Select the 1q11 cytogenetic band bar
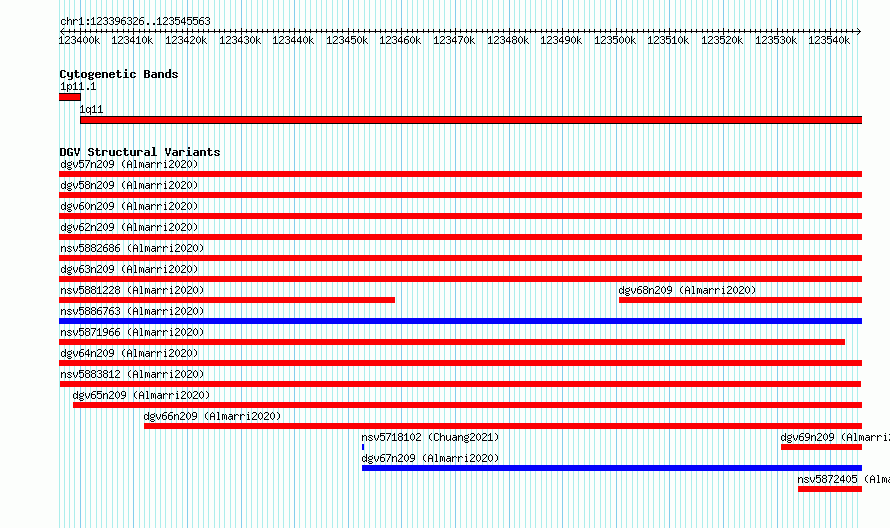890x528 pixels. click(471, 120)
